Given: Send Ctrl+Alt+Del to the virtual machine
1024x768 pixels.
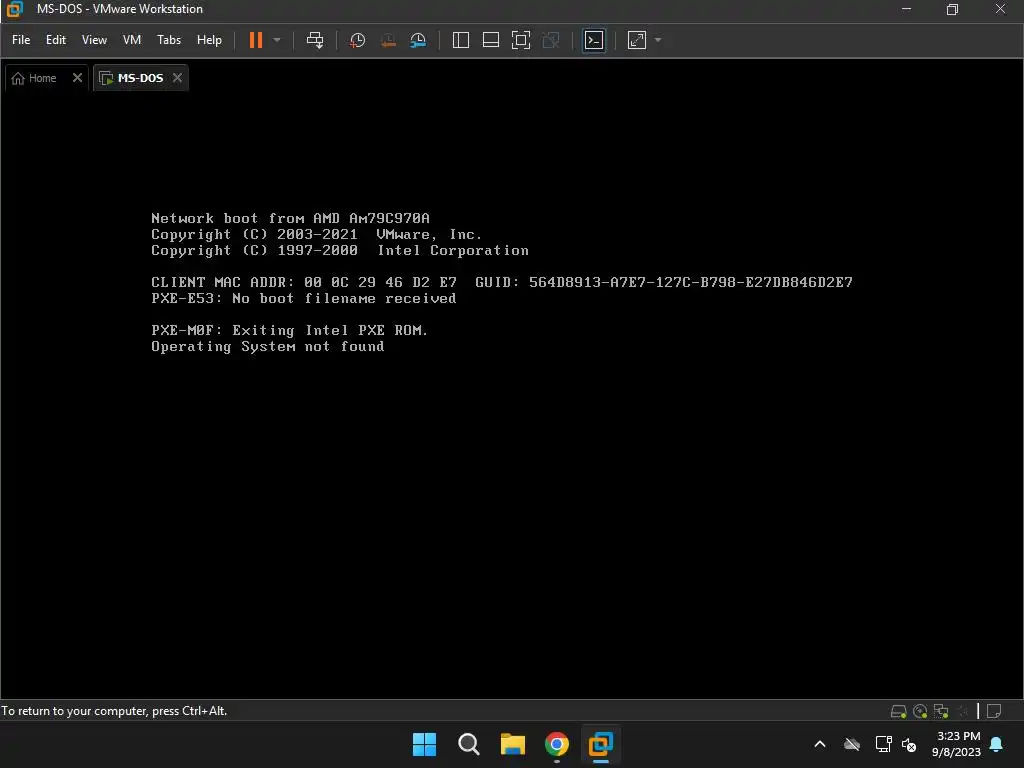Looking at the screenshot, I should 315,40.
